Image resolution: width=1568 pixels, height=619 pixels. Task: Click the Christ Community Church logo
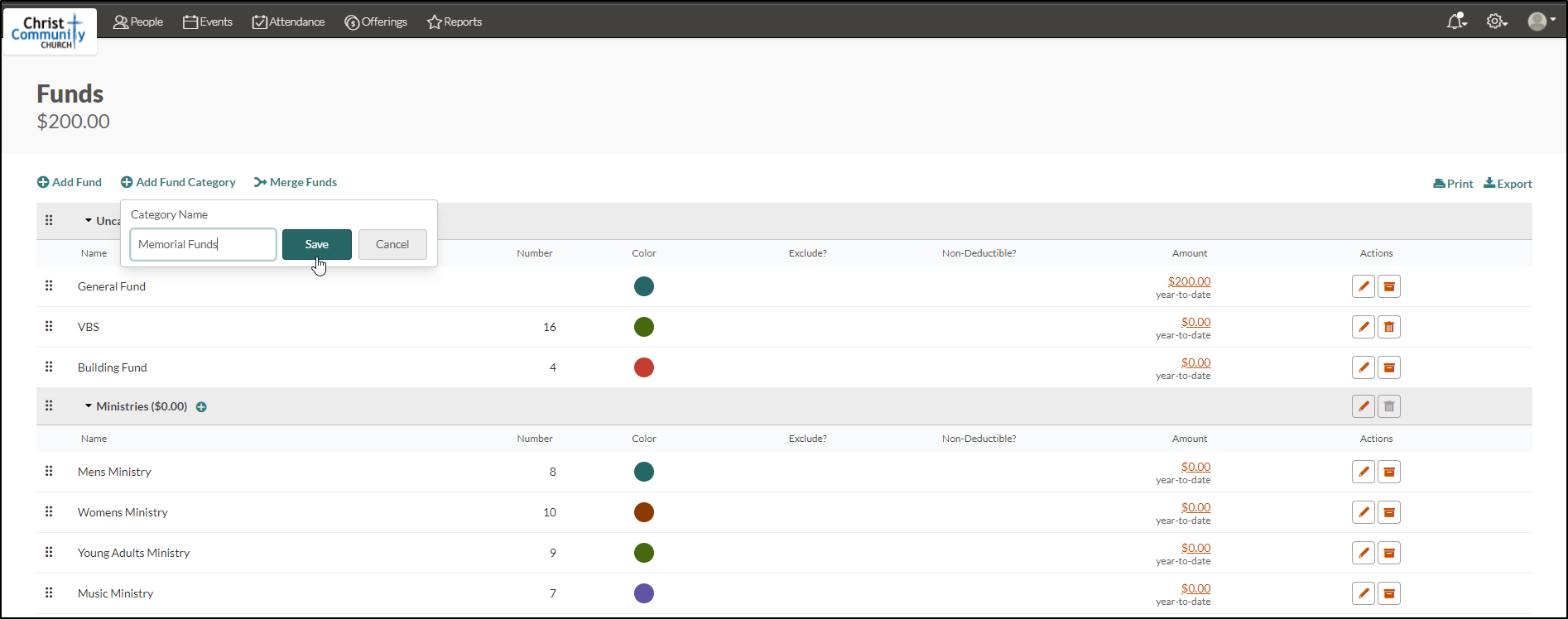[50, 31]
